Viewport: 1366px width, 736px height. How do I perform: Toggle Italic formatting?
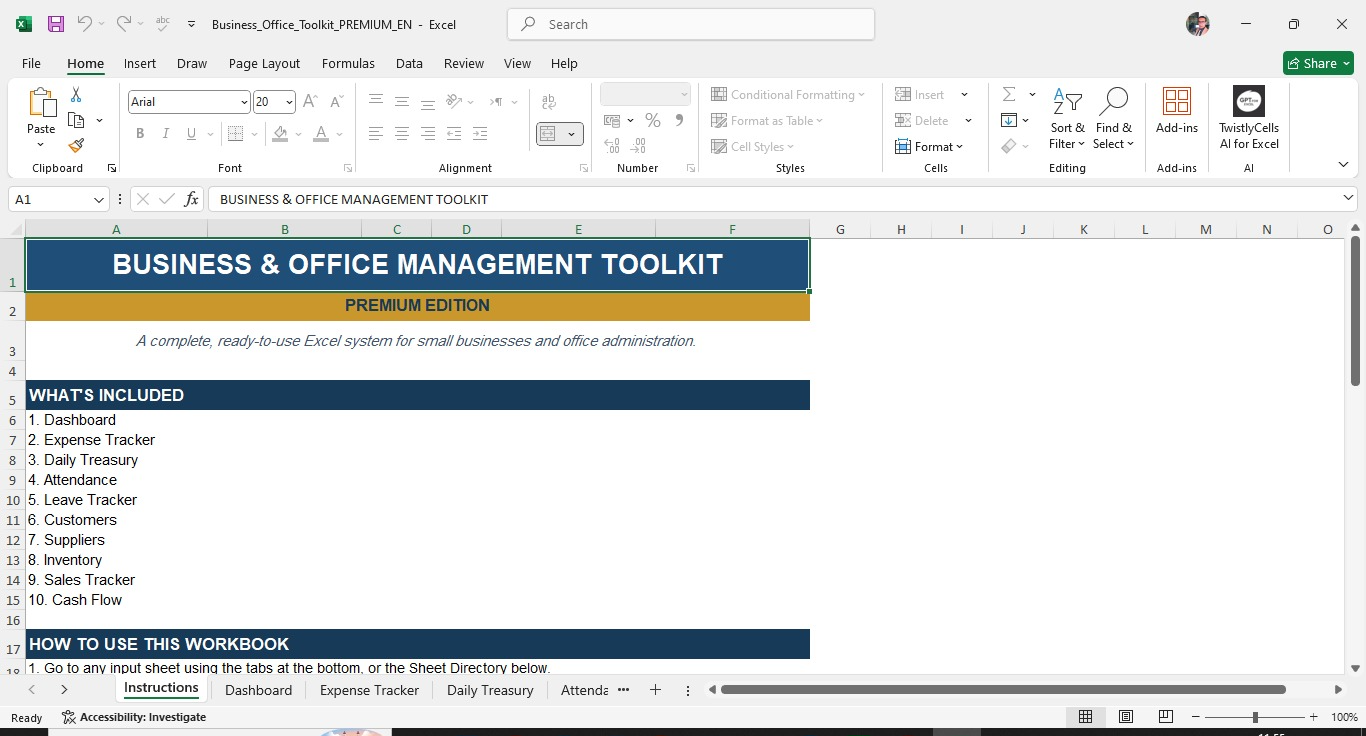pos(166,134)
